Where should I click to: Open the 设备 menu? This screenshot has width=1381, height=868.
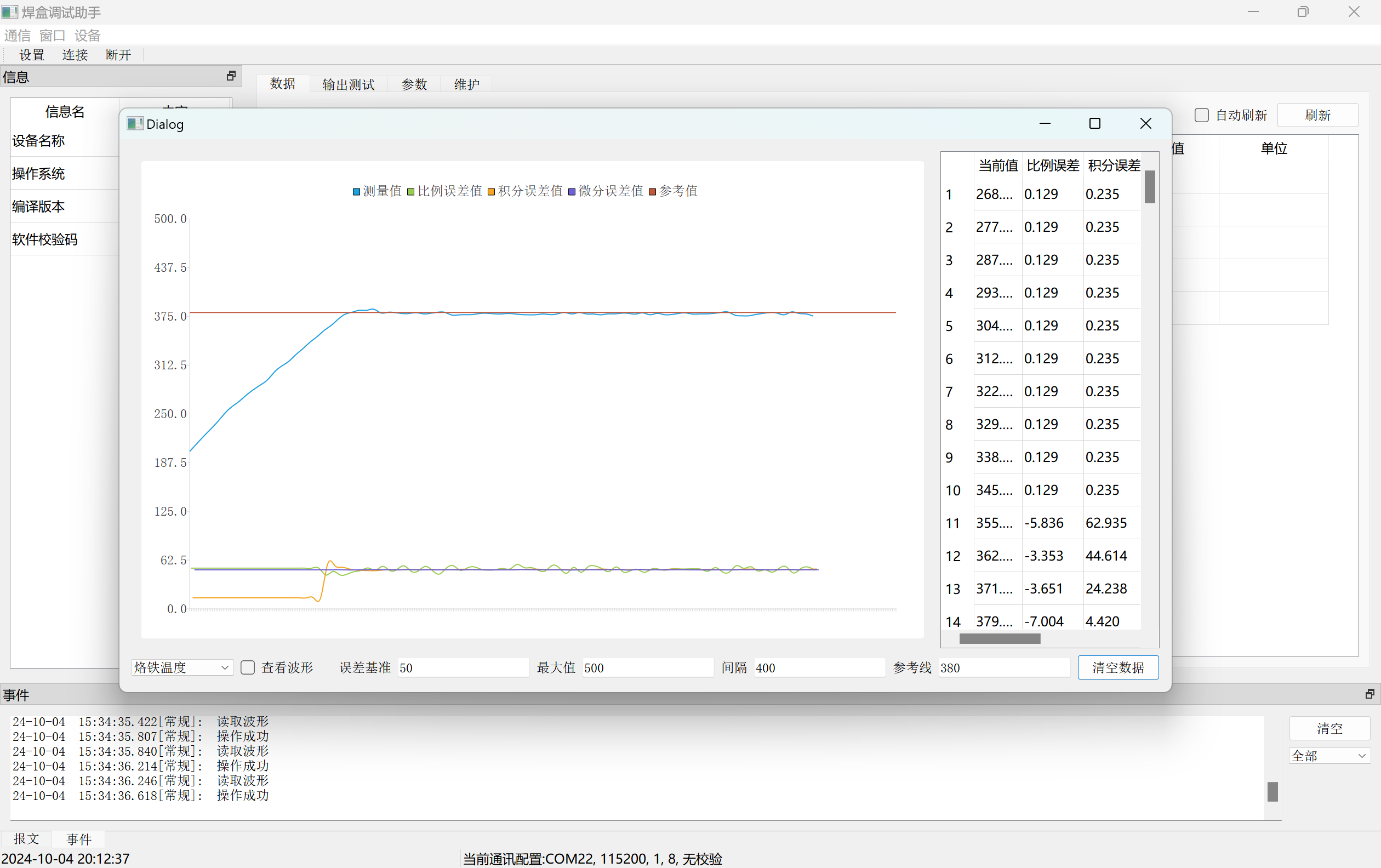(x=87, y=36)
